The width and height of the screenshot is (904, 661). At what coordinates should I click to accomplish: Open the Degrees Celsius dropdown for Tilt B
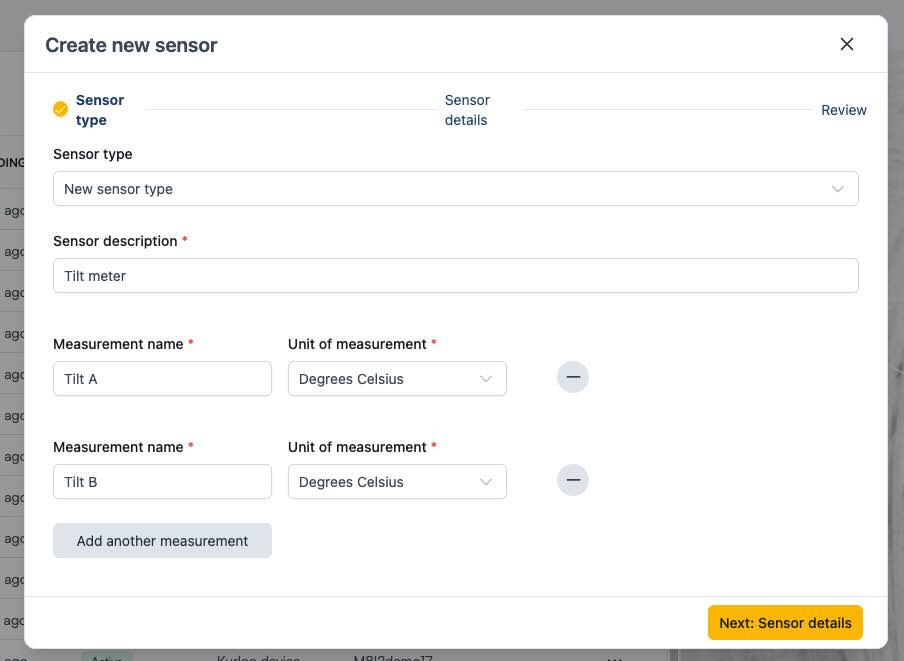pyautogui.click(x=397, y=481)
